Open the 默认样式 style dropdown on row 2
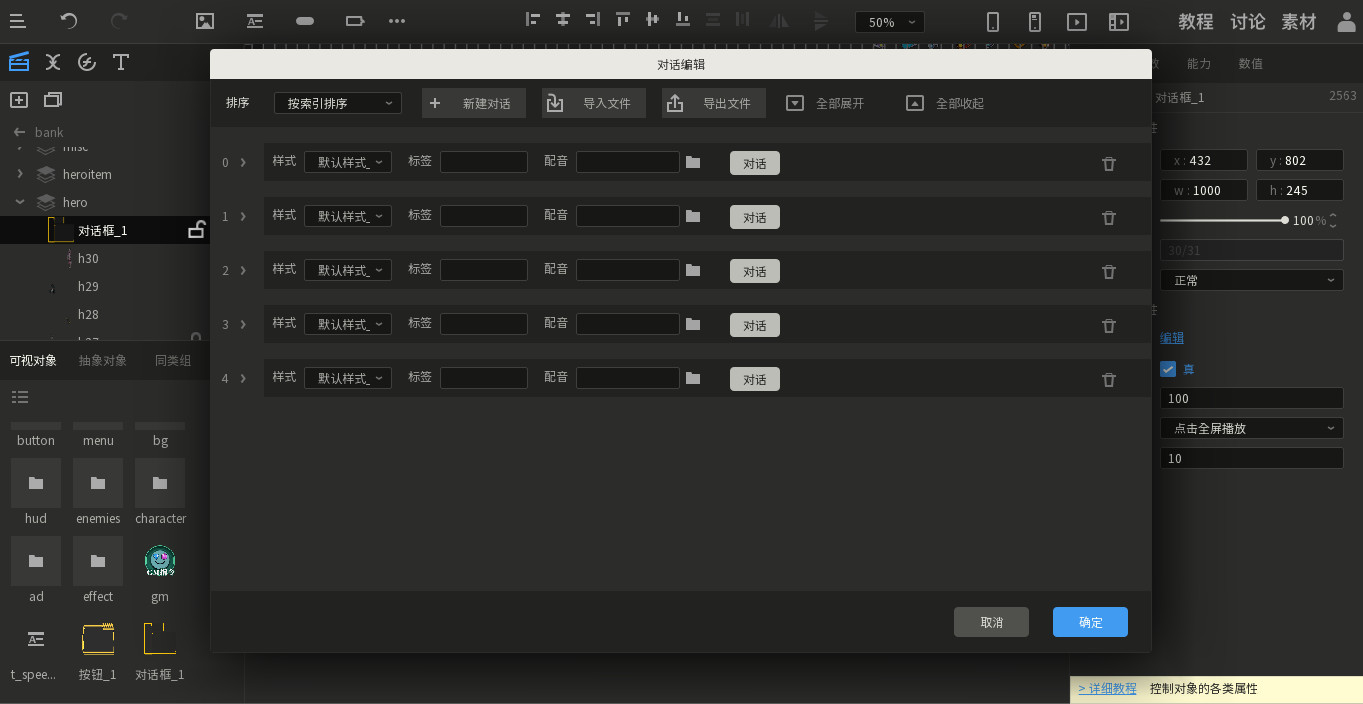This screenshot has width=1363, height=704. pyautogui.click(x=347, y=269)
